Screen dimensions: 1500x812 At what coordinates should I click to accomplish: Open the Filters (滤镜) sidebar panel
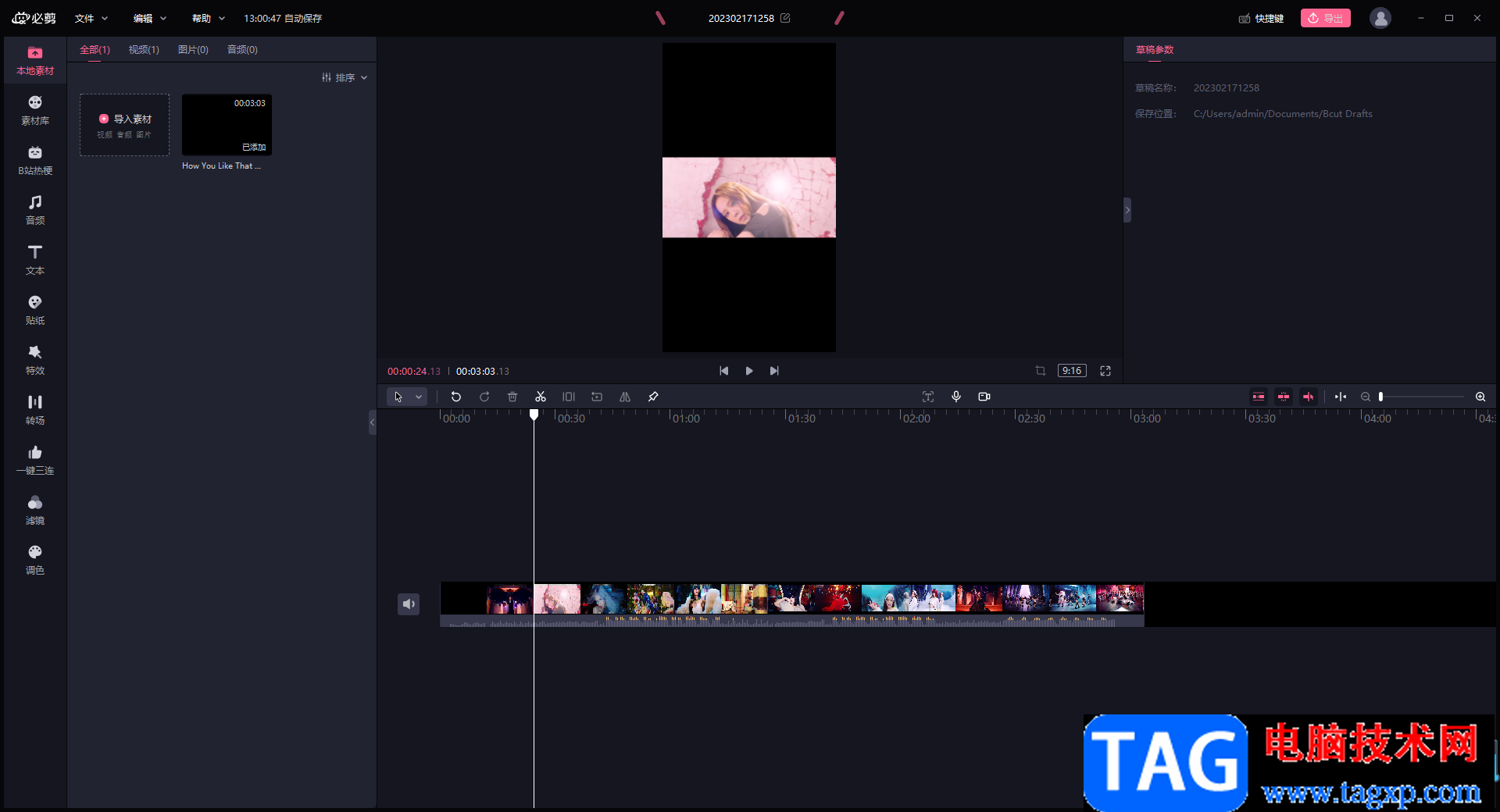tap(35, 510)
